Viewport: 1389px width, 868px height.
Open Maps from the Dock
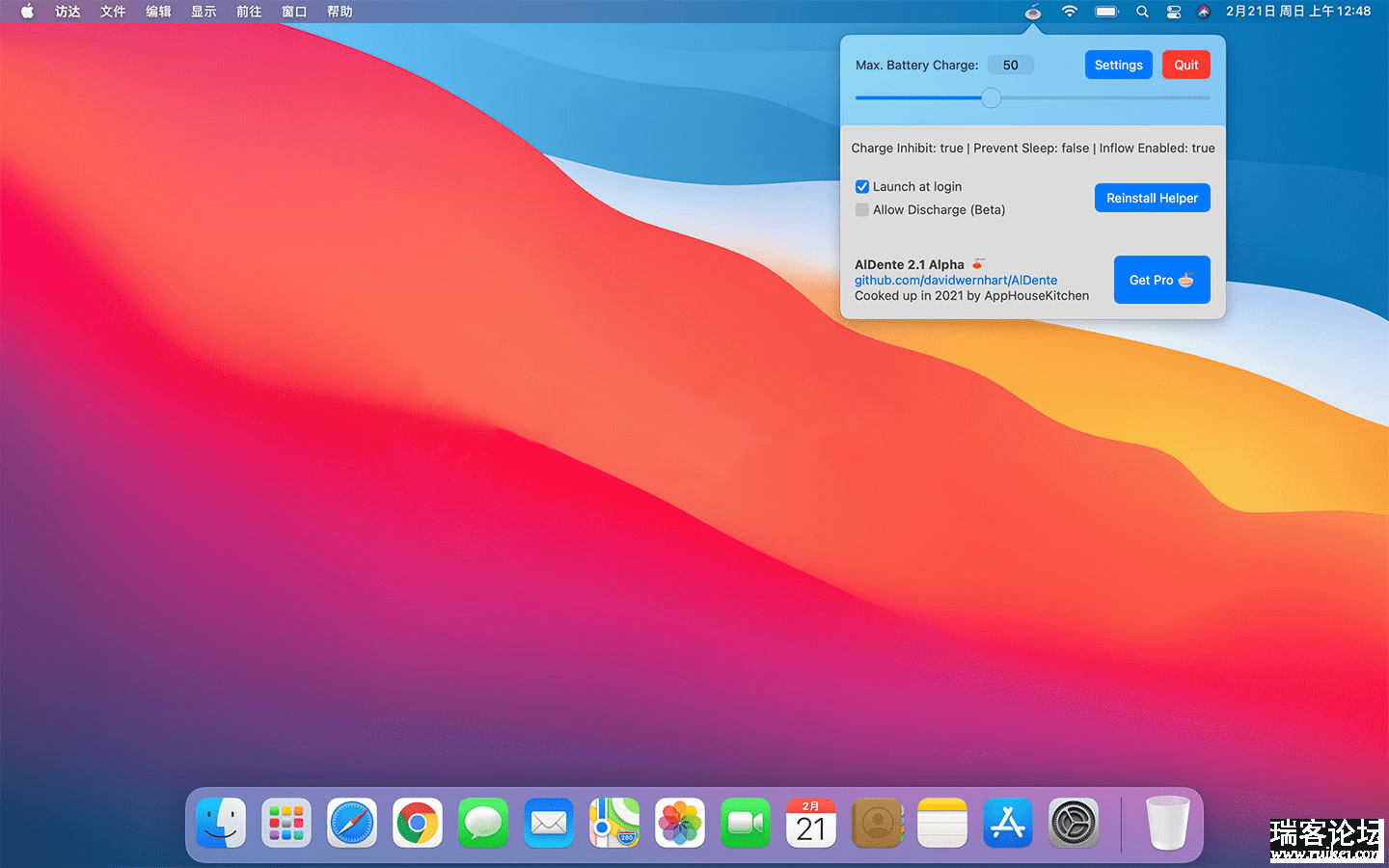614,823
